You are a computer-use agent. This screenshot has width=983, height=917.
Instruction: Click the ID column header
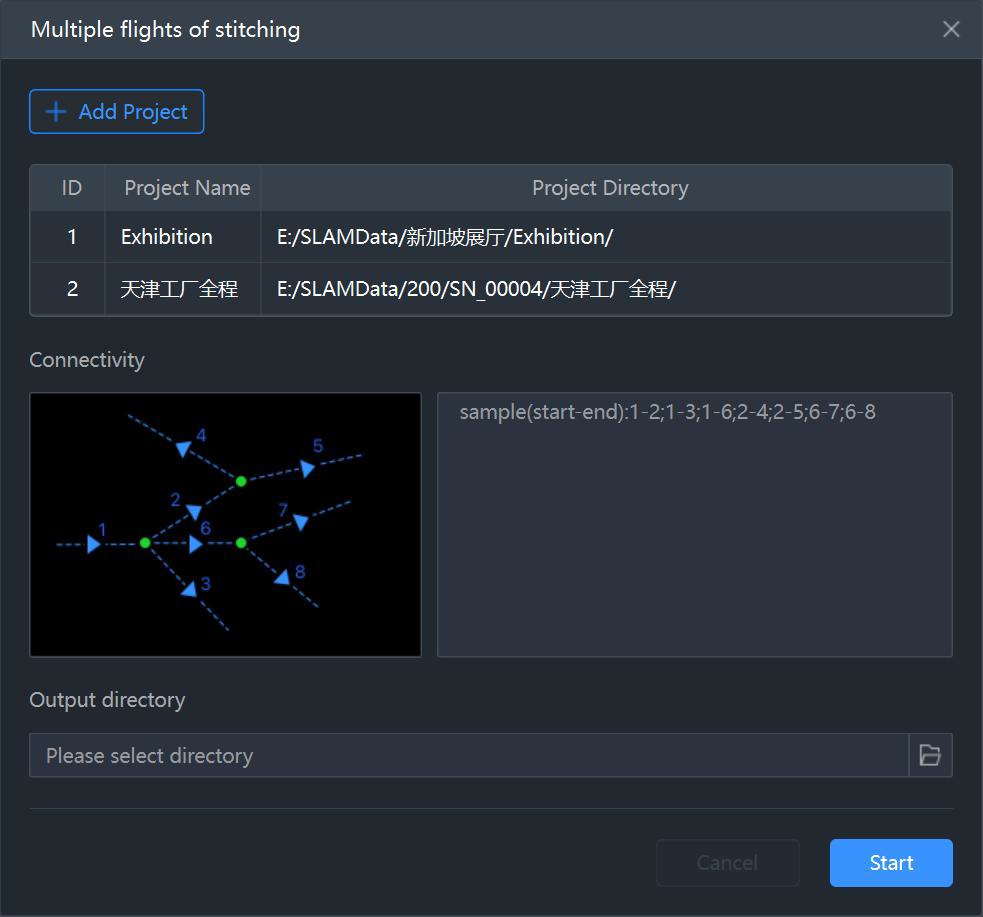(71, 188)
